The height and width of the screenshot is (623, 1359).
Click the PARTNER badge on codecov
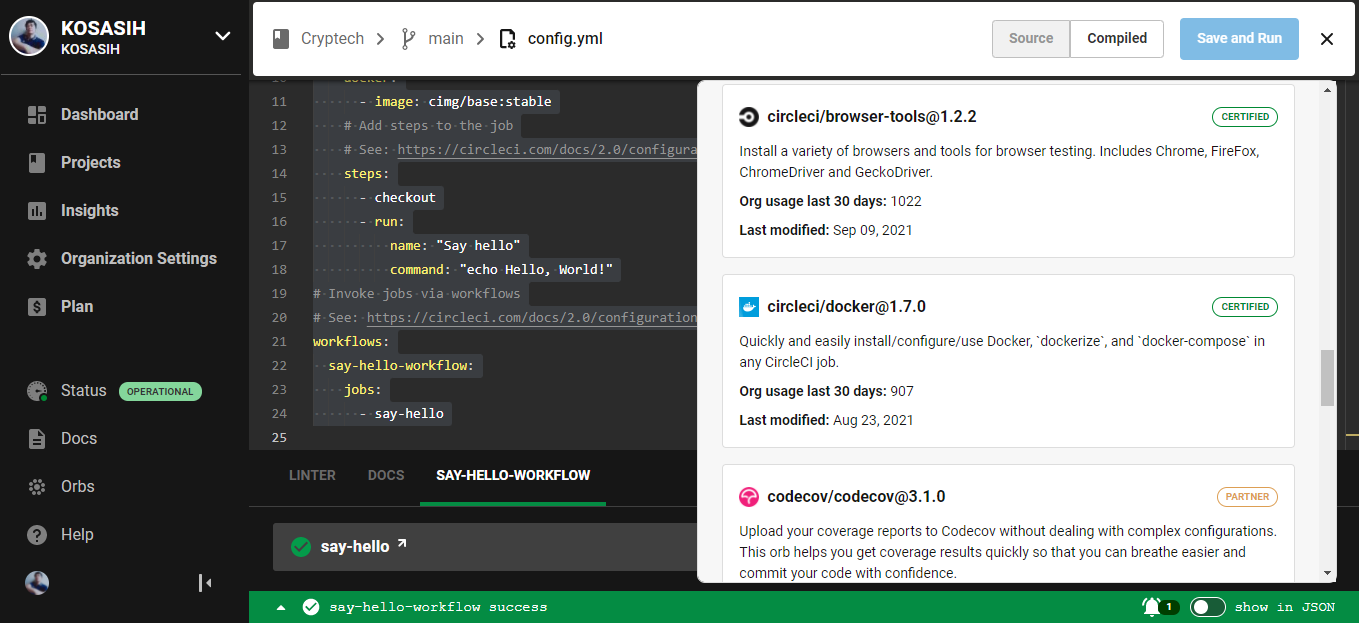[1247, 497]
